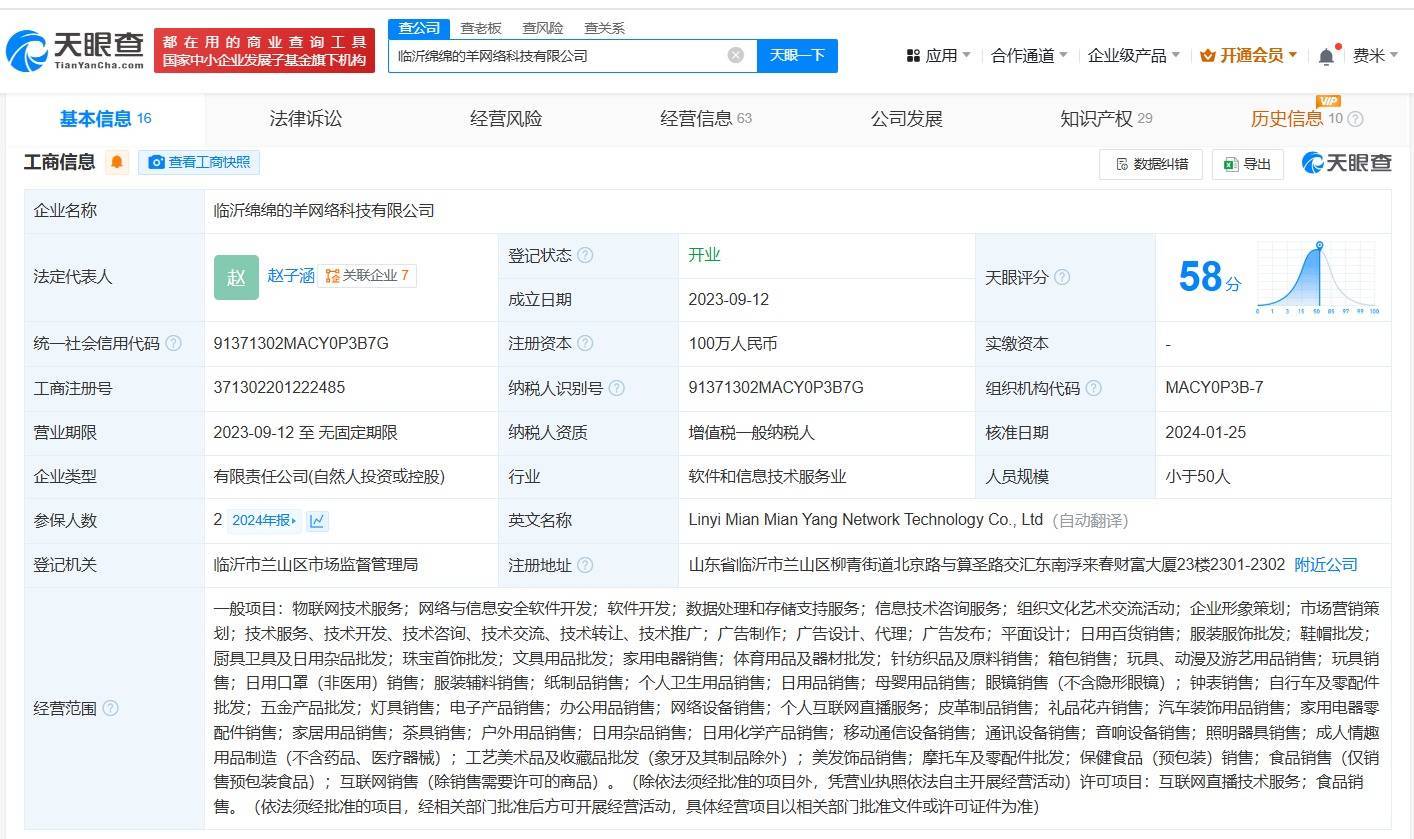Open the 费米 user account dropdown
Image resolution: width=1414 pixels, height=839 pixels.
click(x=1375, y=56)
